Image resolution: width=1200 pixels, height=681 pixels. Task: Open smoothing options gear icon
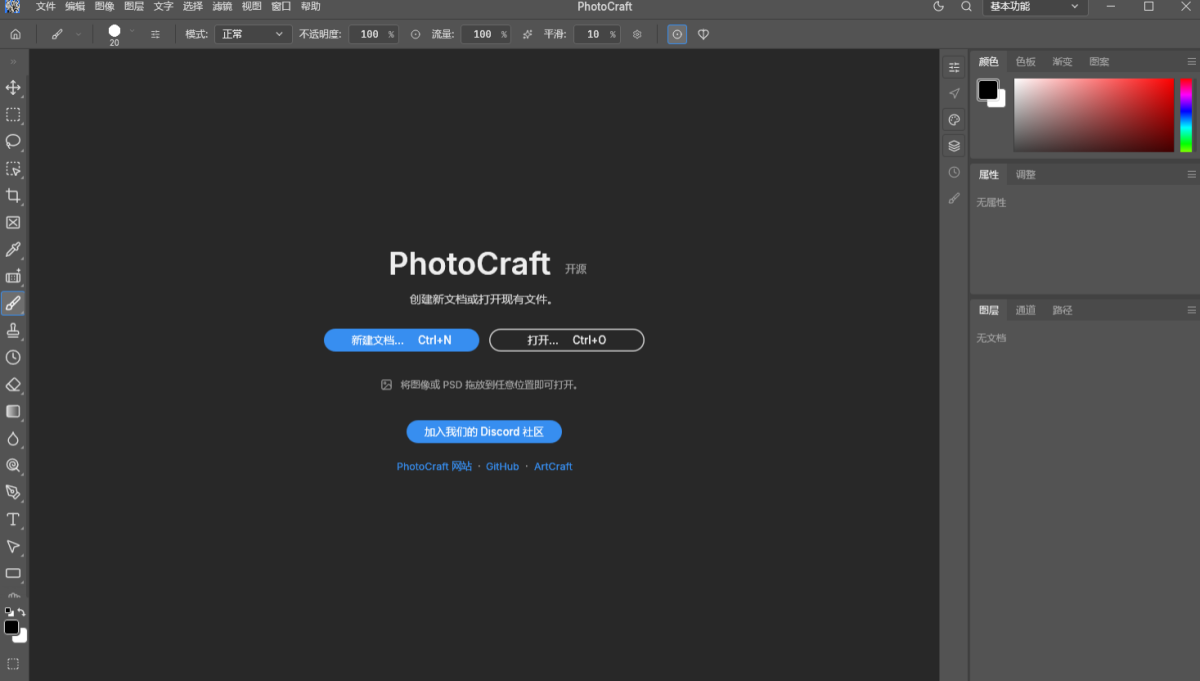click(x=637, y=34)
